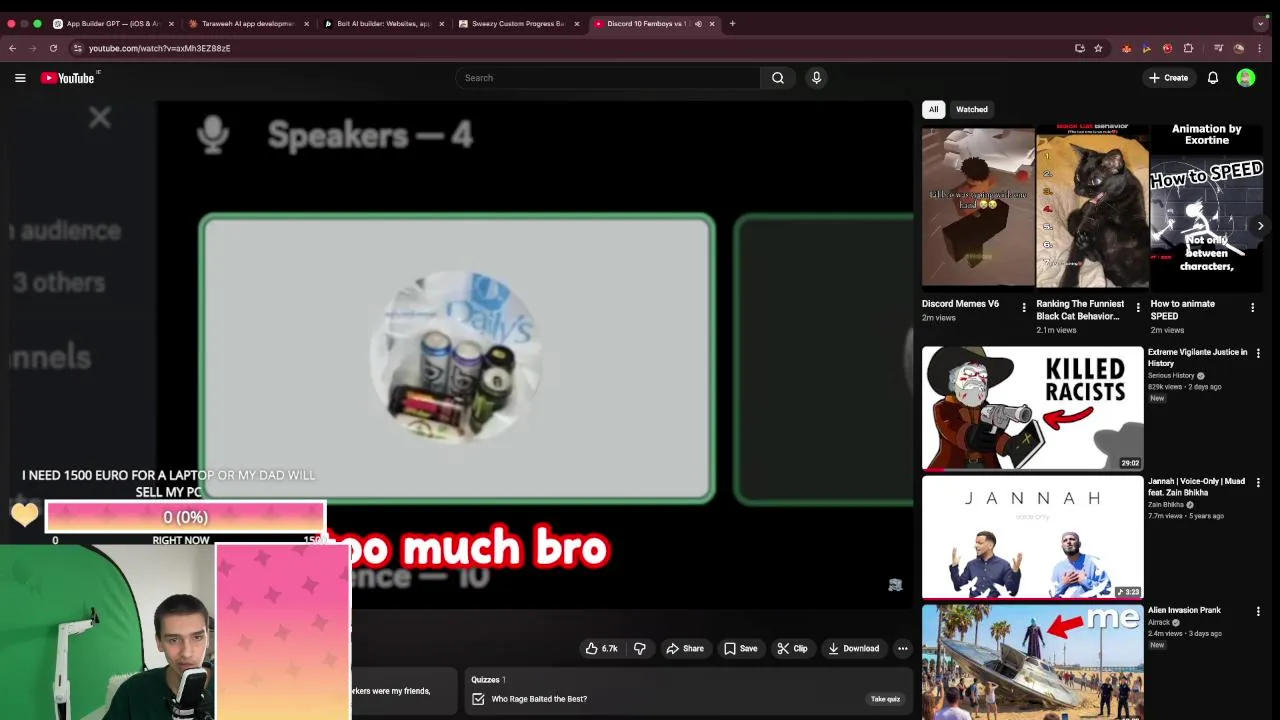Image resolution: width=1280 pixels, height=720 pixels.
Task: Like the video with 6.7k likes
Action: click(x=602, y=648)
